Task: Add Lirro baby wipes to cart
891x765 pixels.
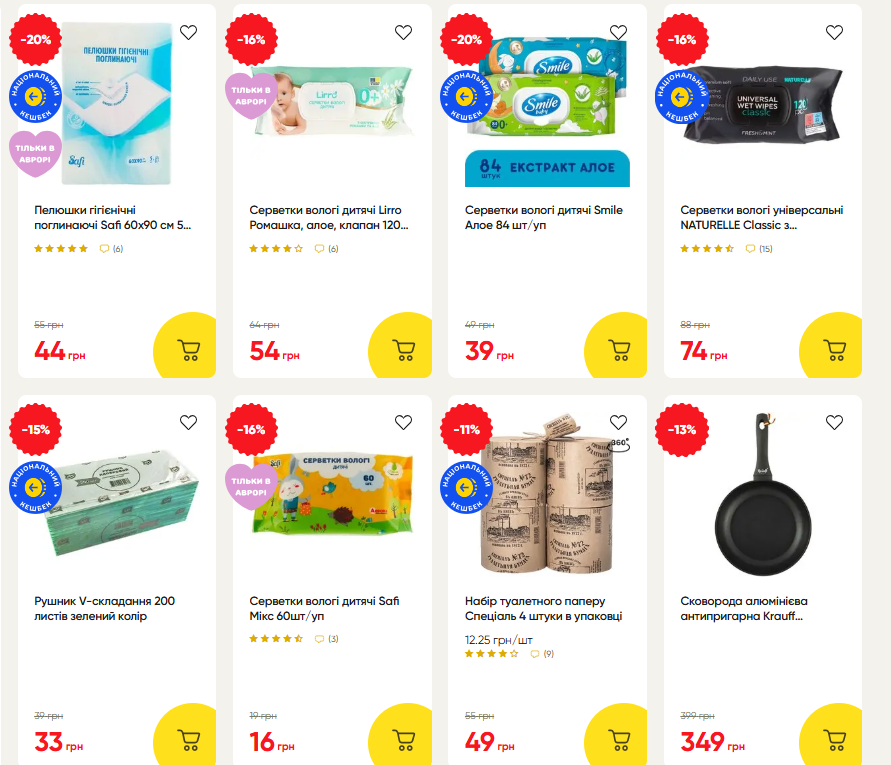Action: coord(403,347)
